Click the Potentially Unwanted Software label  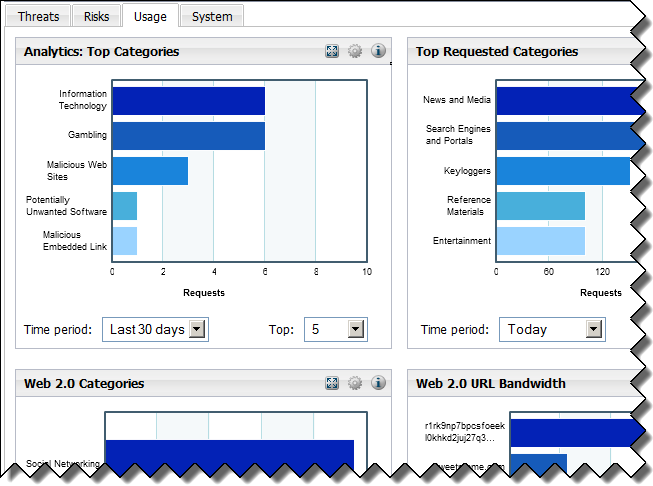point(66,206)
